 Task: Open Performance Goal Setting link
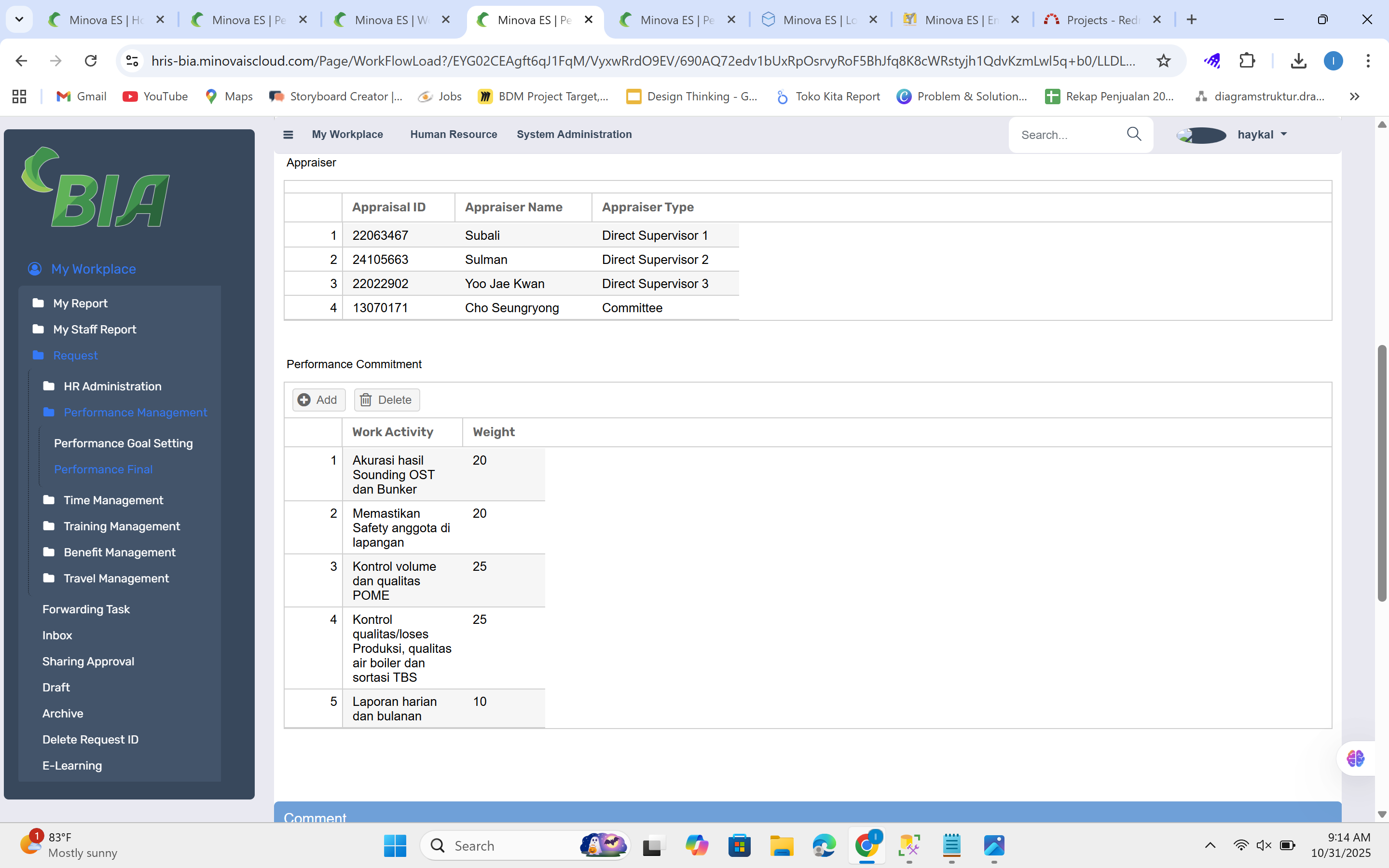coord(124,443)
